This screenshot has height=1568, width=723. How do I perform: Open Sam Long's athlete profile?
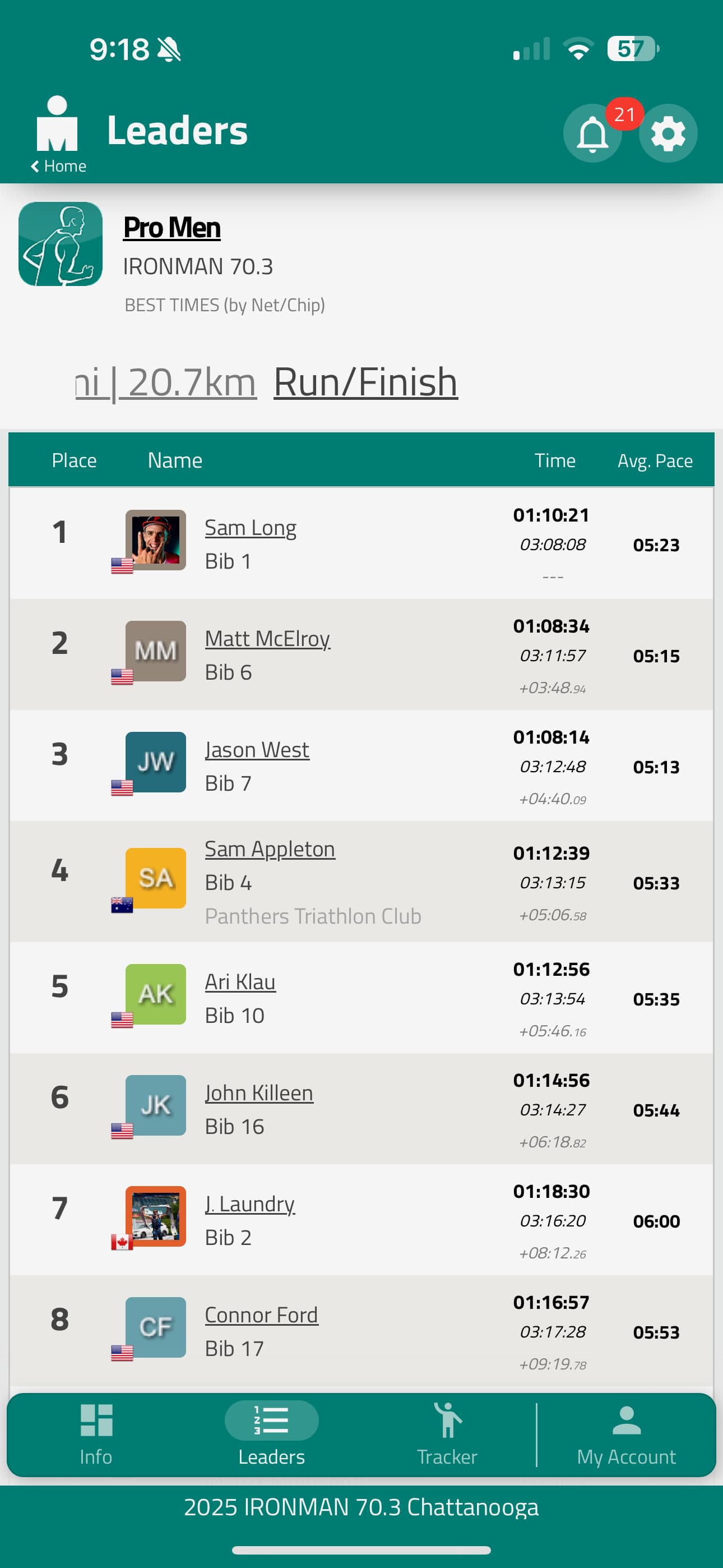point(250,528)
